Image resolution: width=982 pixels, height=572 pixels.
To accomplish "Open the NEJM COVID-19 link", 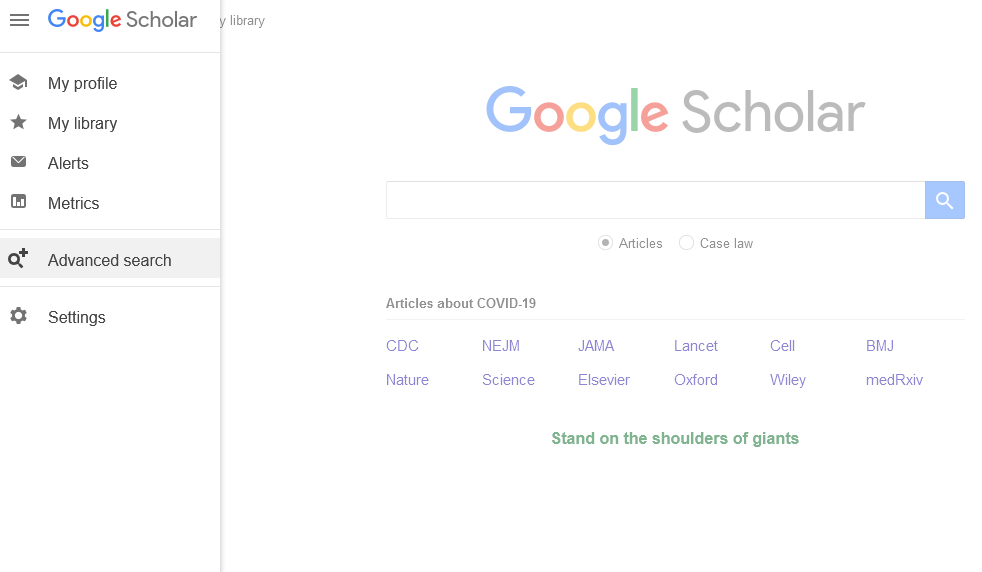I will pos(500,346).
